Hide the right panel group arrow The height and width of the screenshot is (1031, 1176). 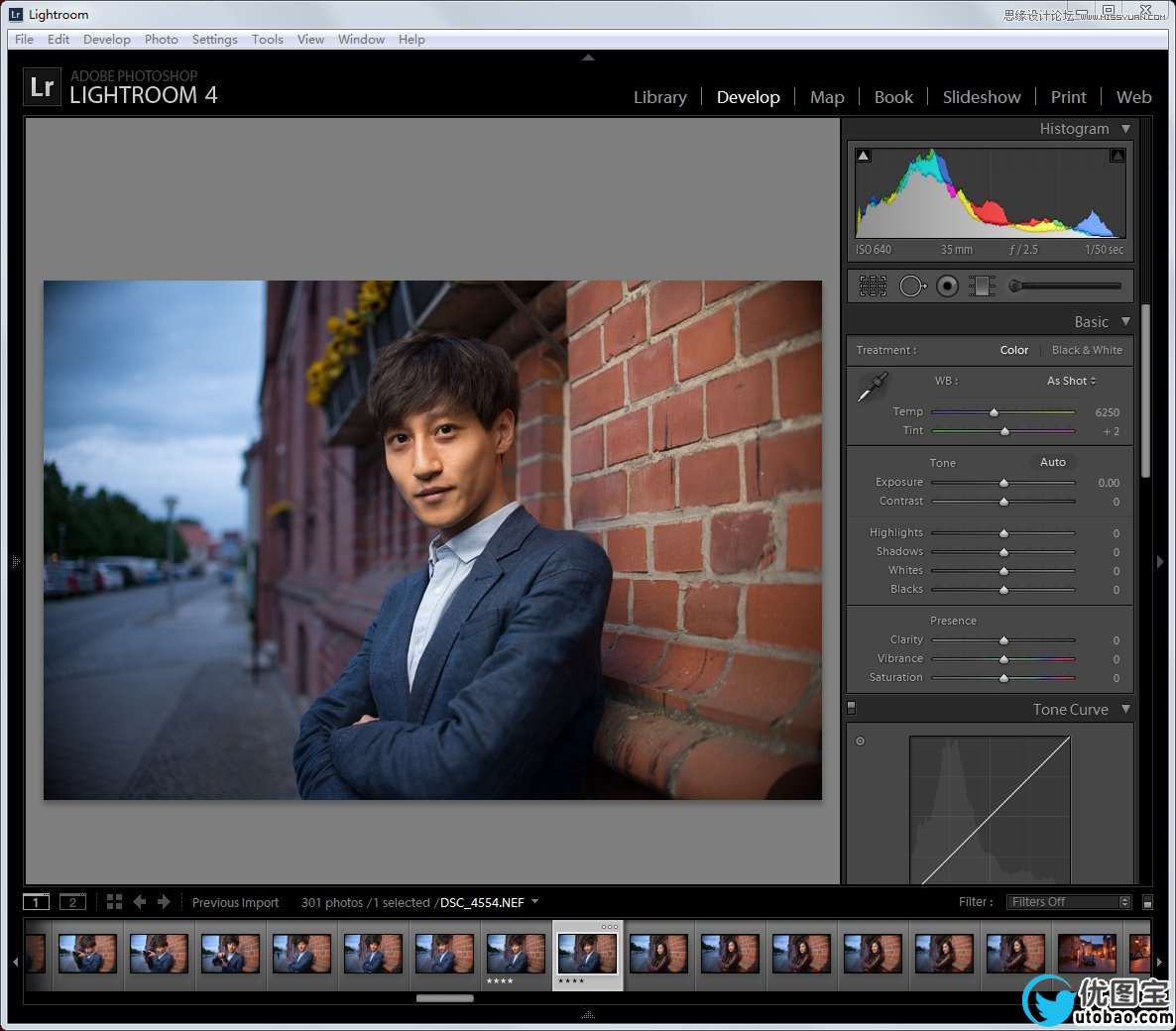(x=1160, y=561)
